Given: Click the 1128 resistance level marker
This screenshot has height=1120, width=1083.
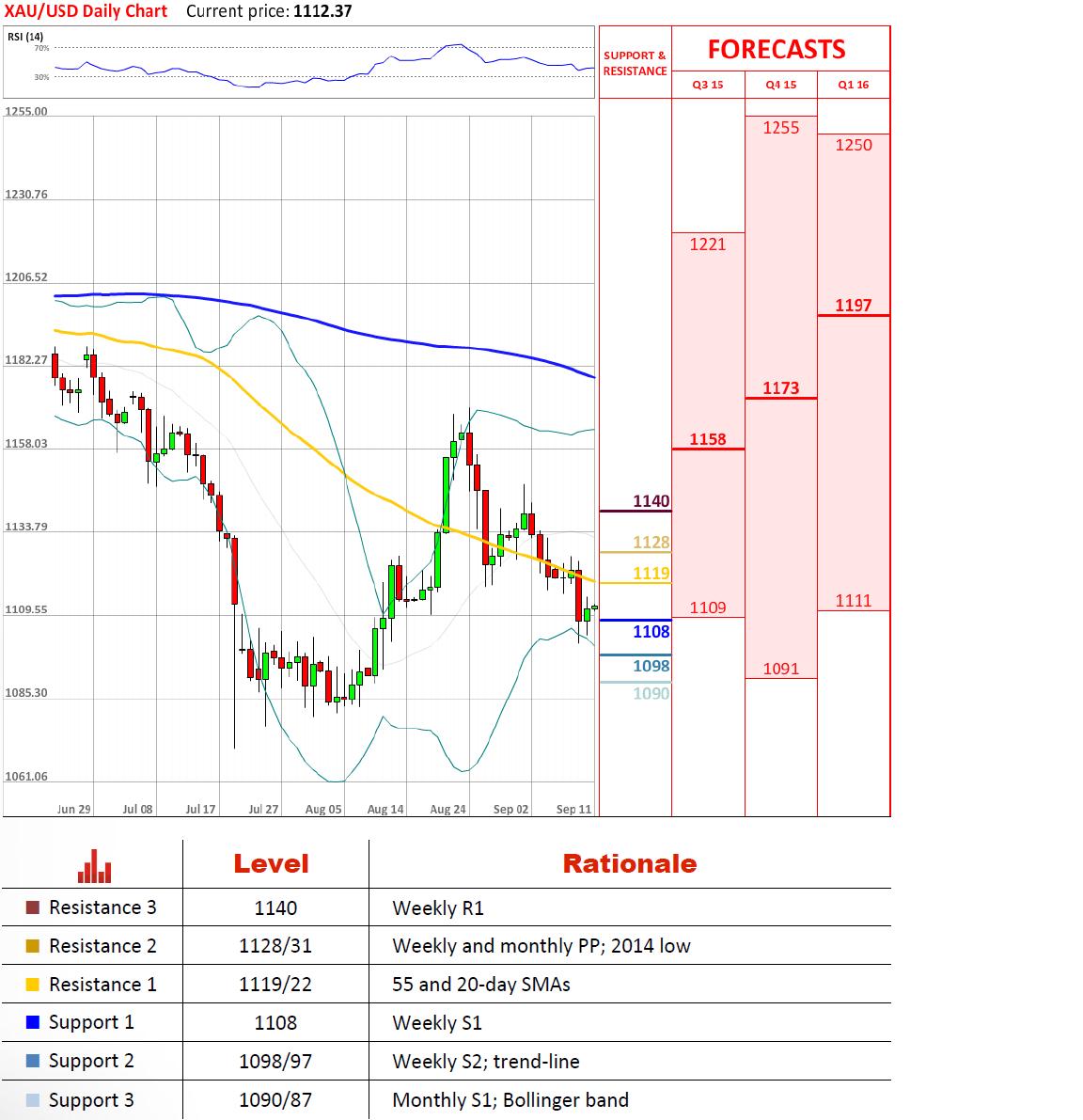Looking at the screenshot, I should tap(651, 543).
